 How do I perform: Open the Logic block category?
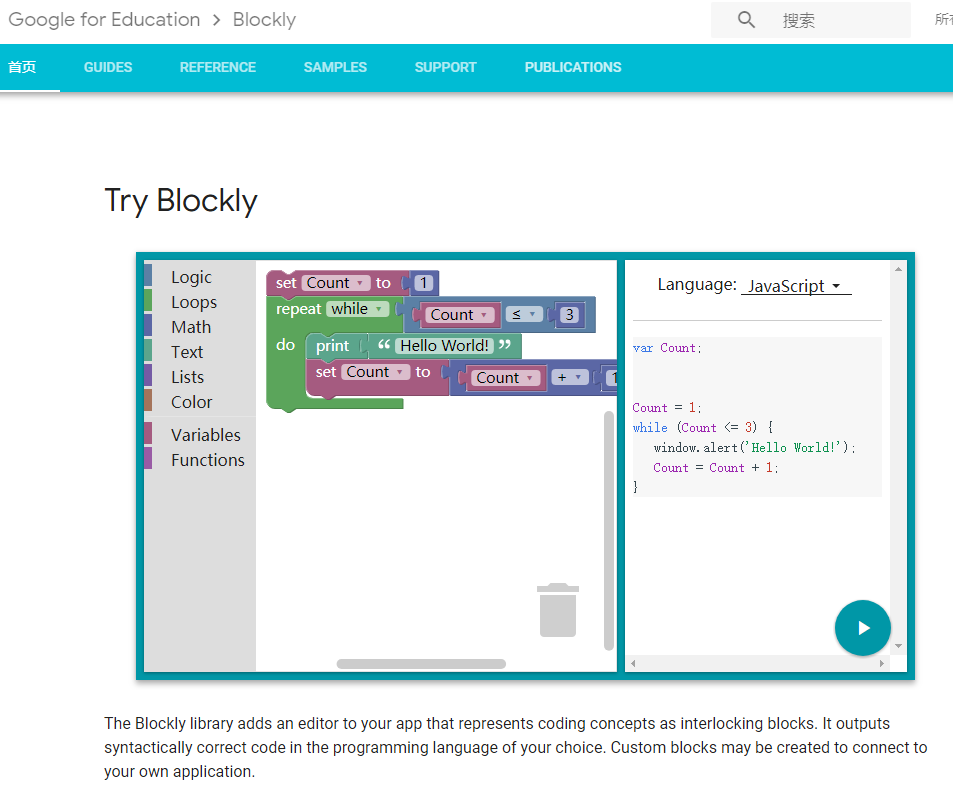coord(191,277)
